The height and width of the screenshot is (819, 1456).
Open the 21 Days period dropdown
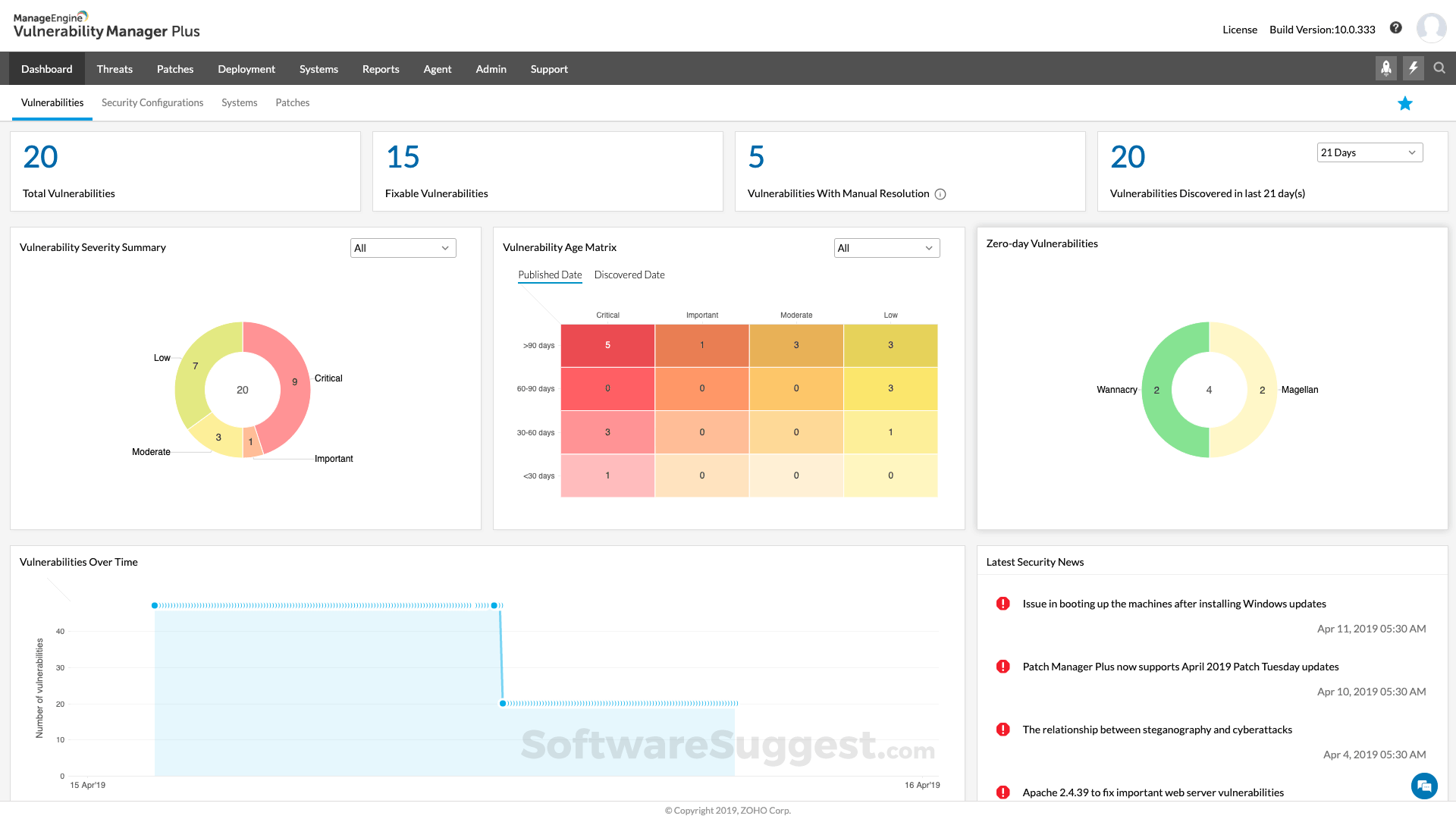pos(1369,152)
